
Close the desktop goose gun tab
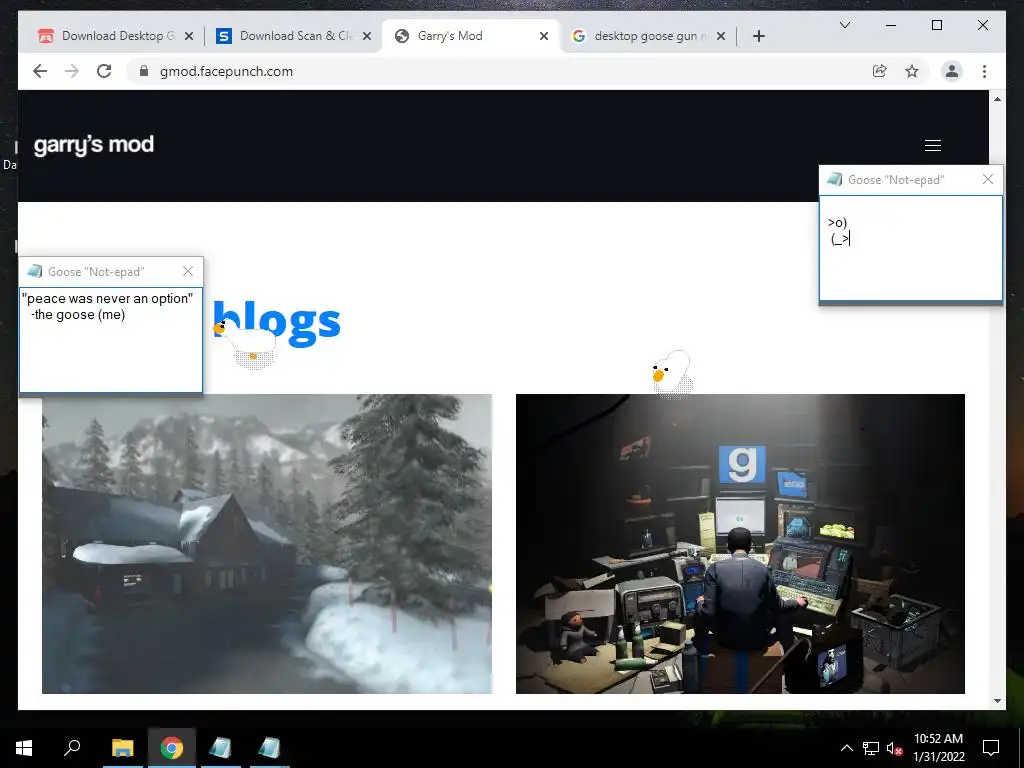tap(720, 36)
